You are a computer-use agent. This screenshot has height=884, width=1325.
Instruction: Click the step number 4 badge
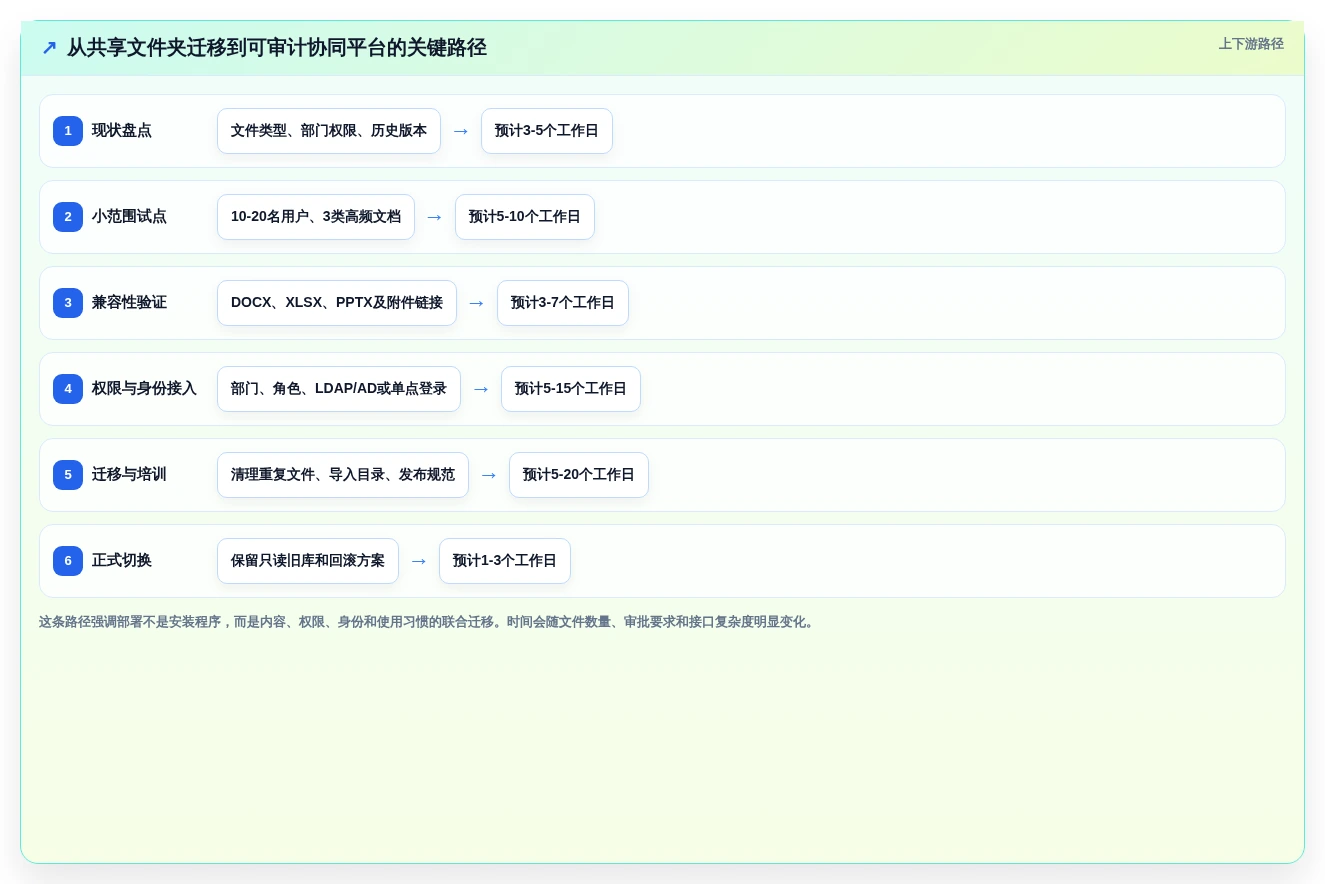coord(68,389)
